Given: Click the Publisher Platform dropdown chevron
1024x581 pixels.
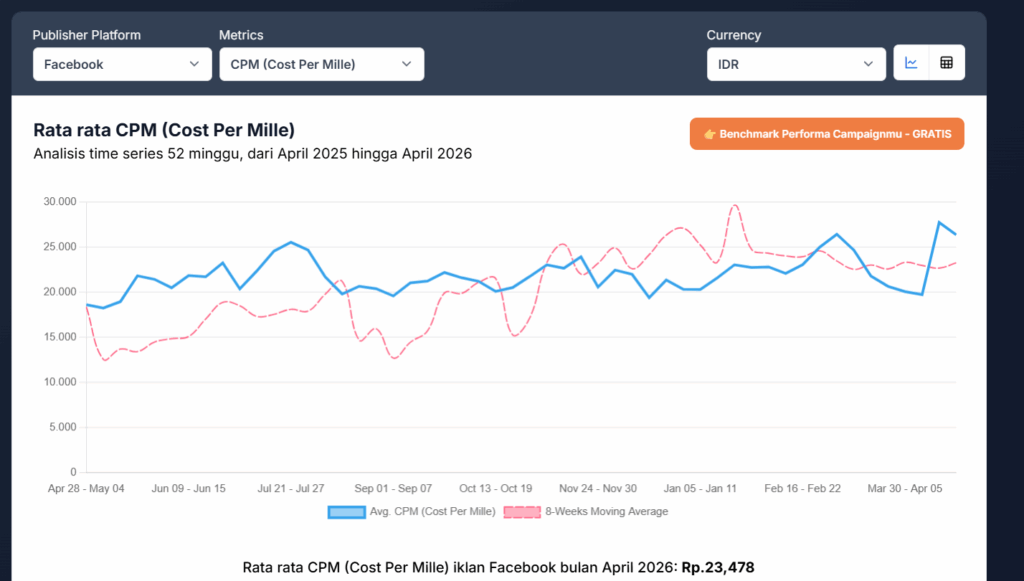Looking at the screenshot, I should pos(196,63).
